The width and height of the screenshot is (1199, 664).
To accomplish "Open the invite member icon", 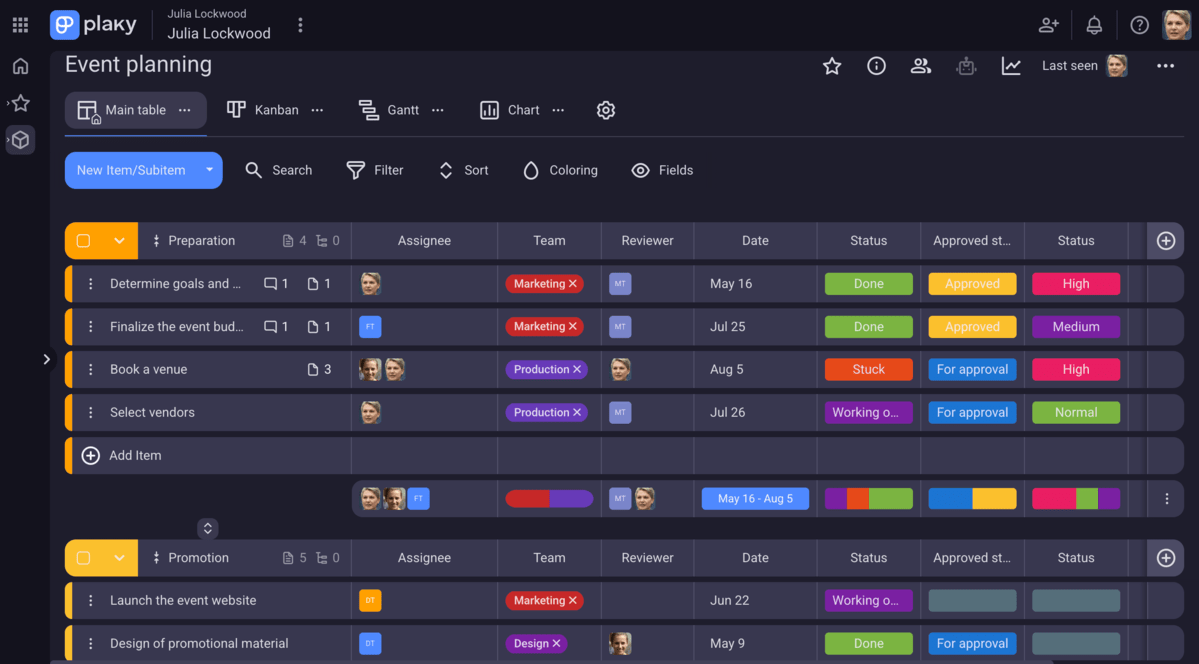I will pos(1049,24).
